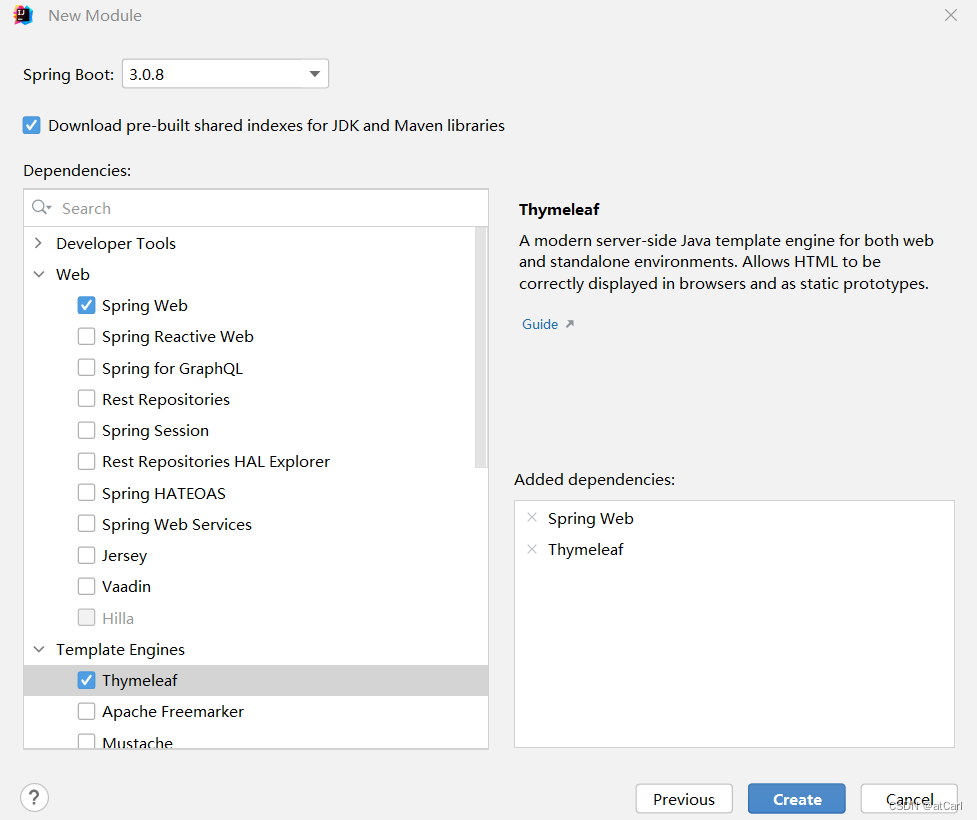Tick the Vaadin checkbox
The width and height of the screenshot is (977, 820).
(x=86, y=586)
